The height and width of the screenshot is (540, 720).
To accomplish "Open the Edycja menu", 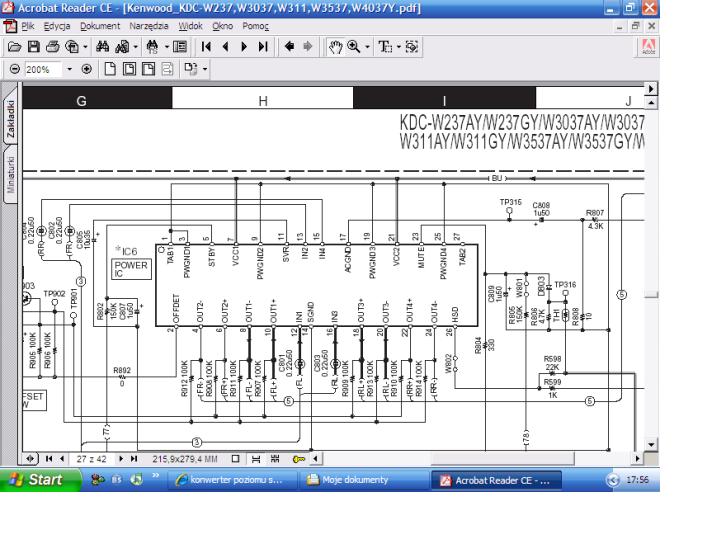I will (57, 26).
